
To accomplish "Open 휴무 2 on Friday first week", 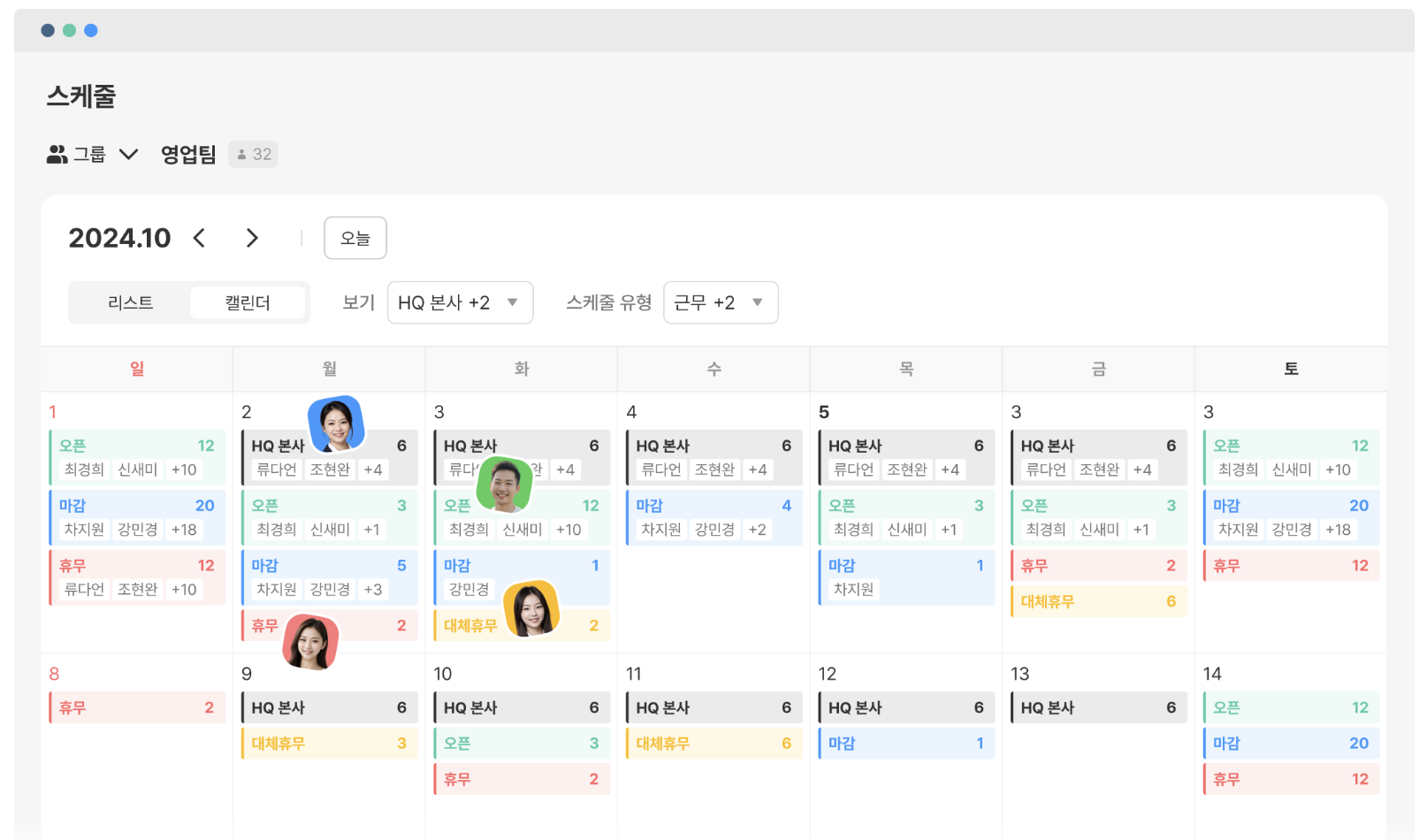I will coord(1098,566).
